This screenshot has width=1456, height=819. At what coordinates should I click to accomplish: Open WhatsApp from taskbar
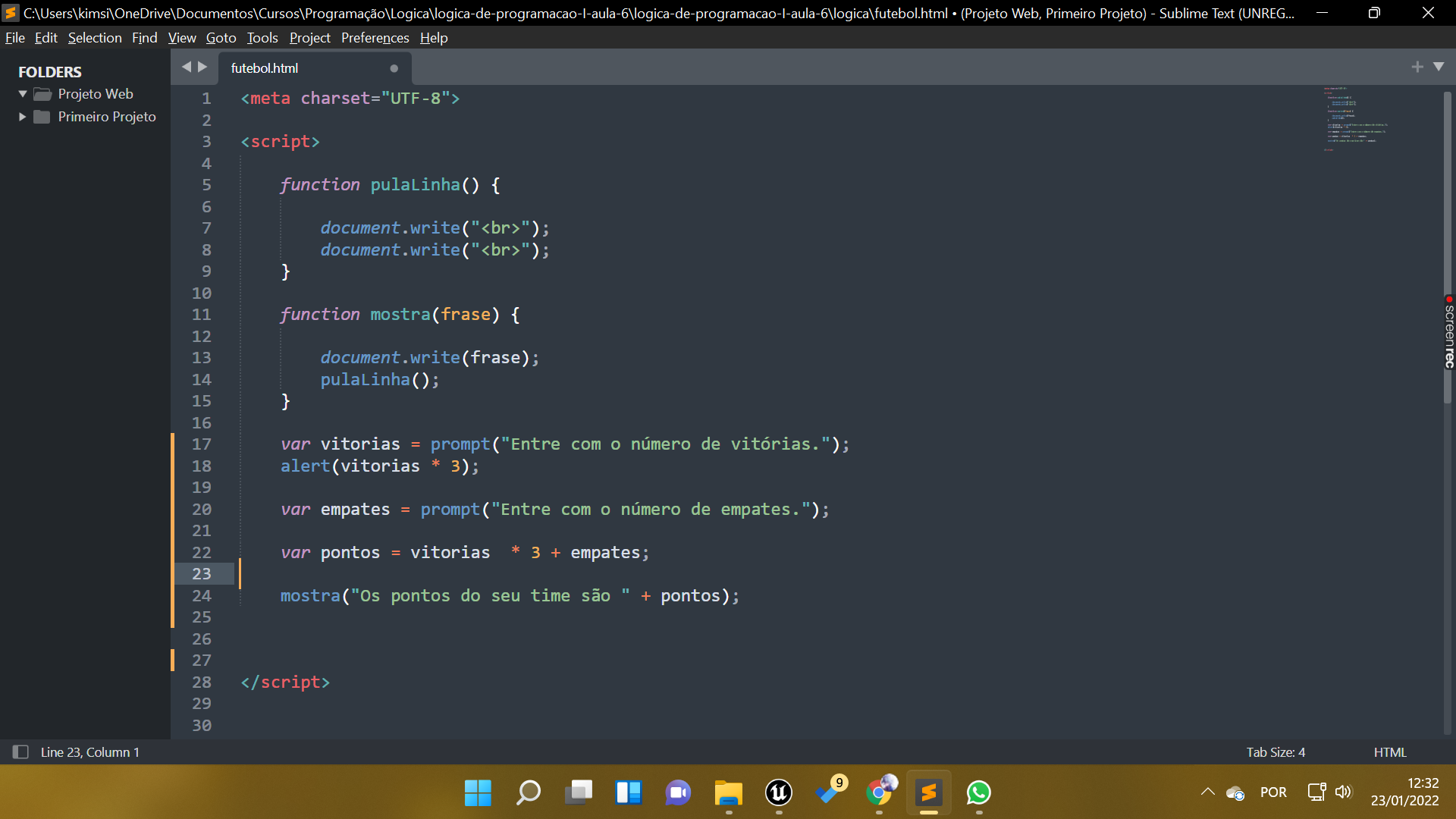[x=979, y=792]
